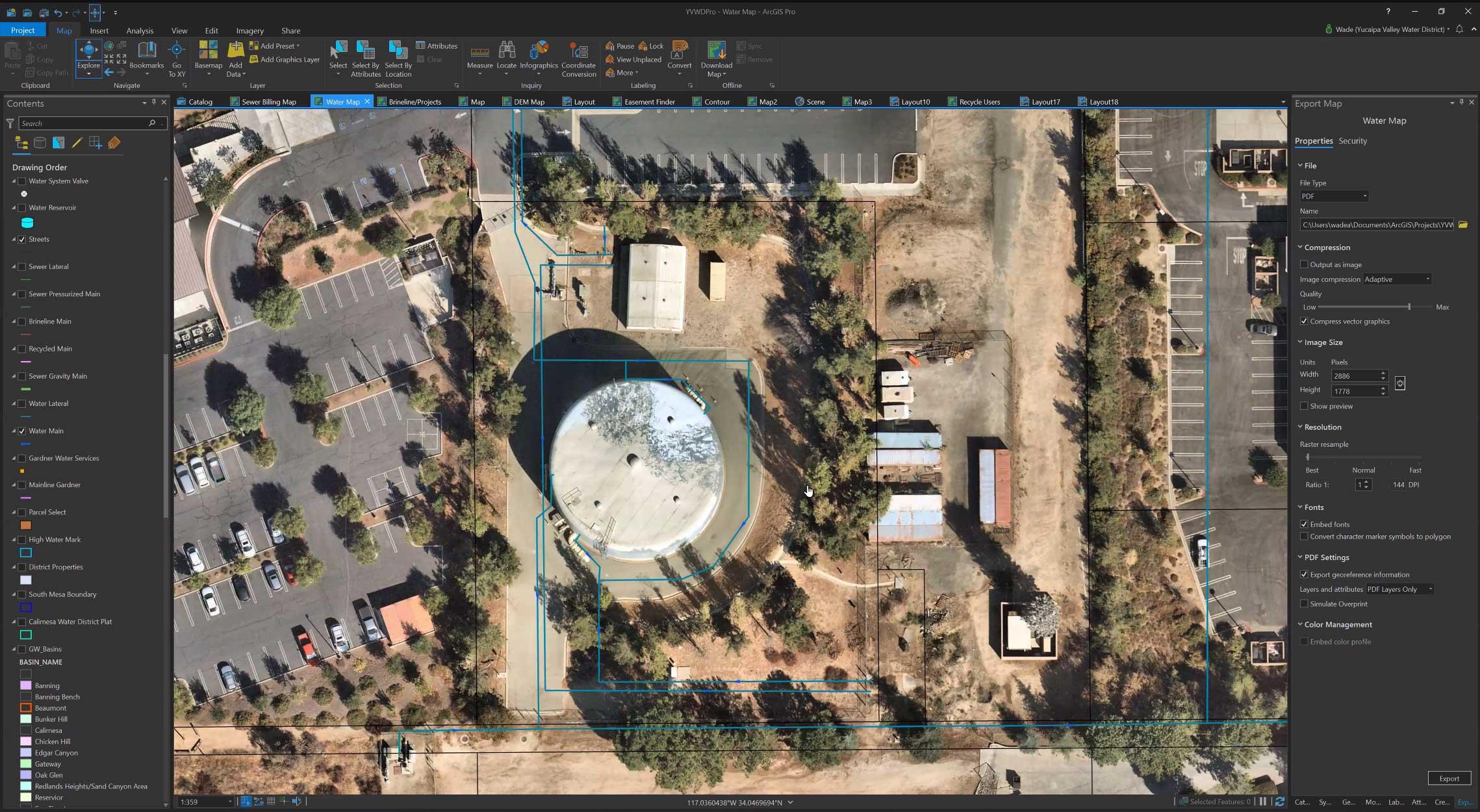Switch to Security tab in Export Map

click(x=1353, y=141)
